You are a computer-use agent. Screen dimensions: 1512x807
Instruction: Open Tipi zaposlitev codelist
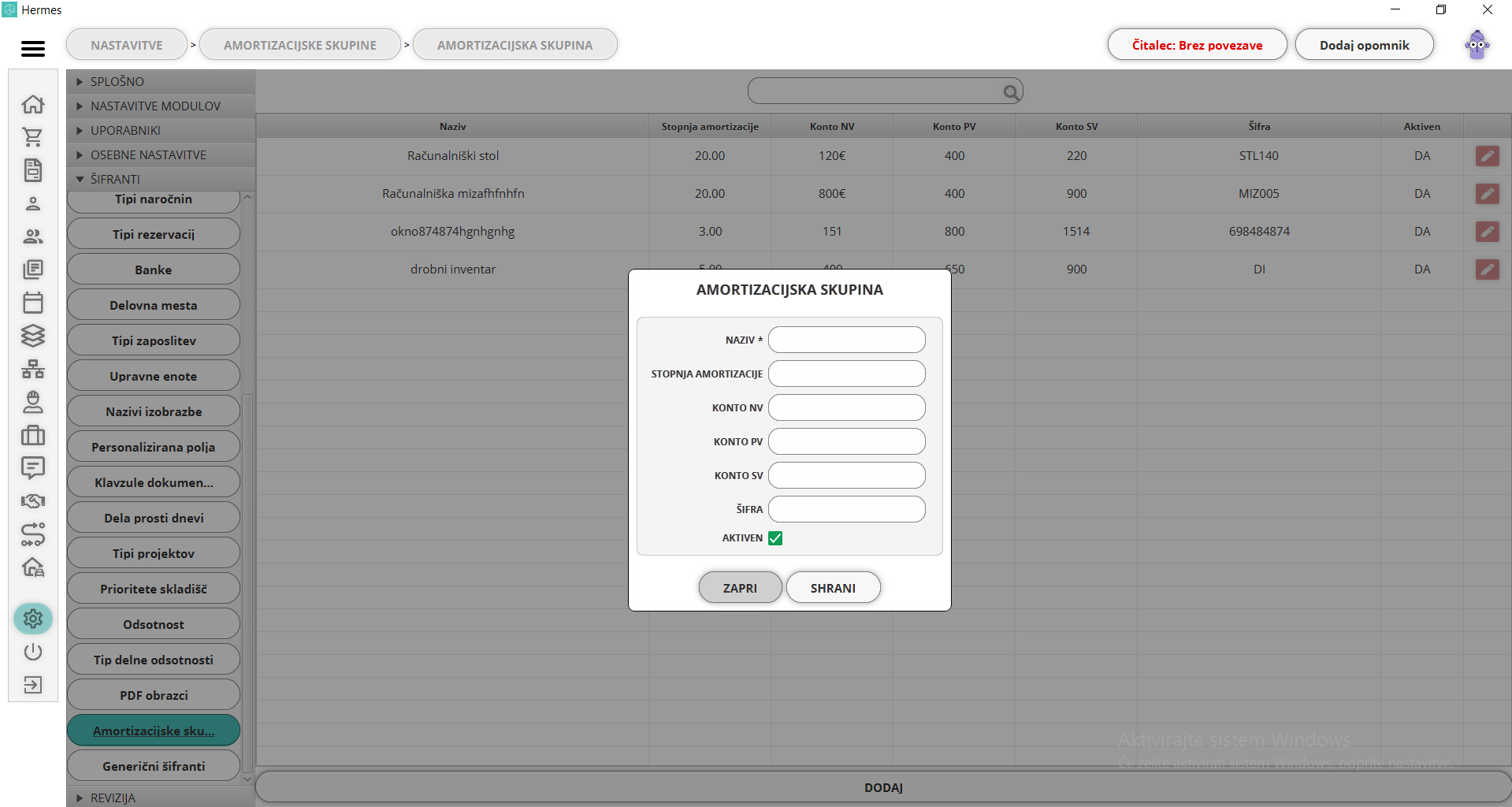point(154,340)
